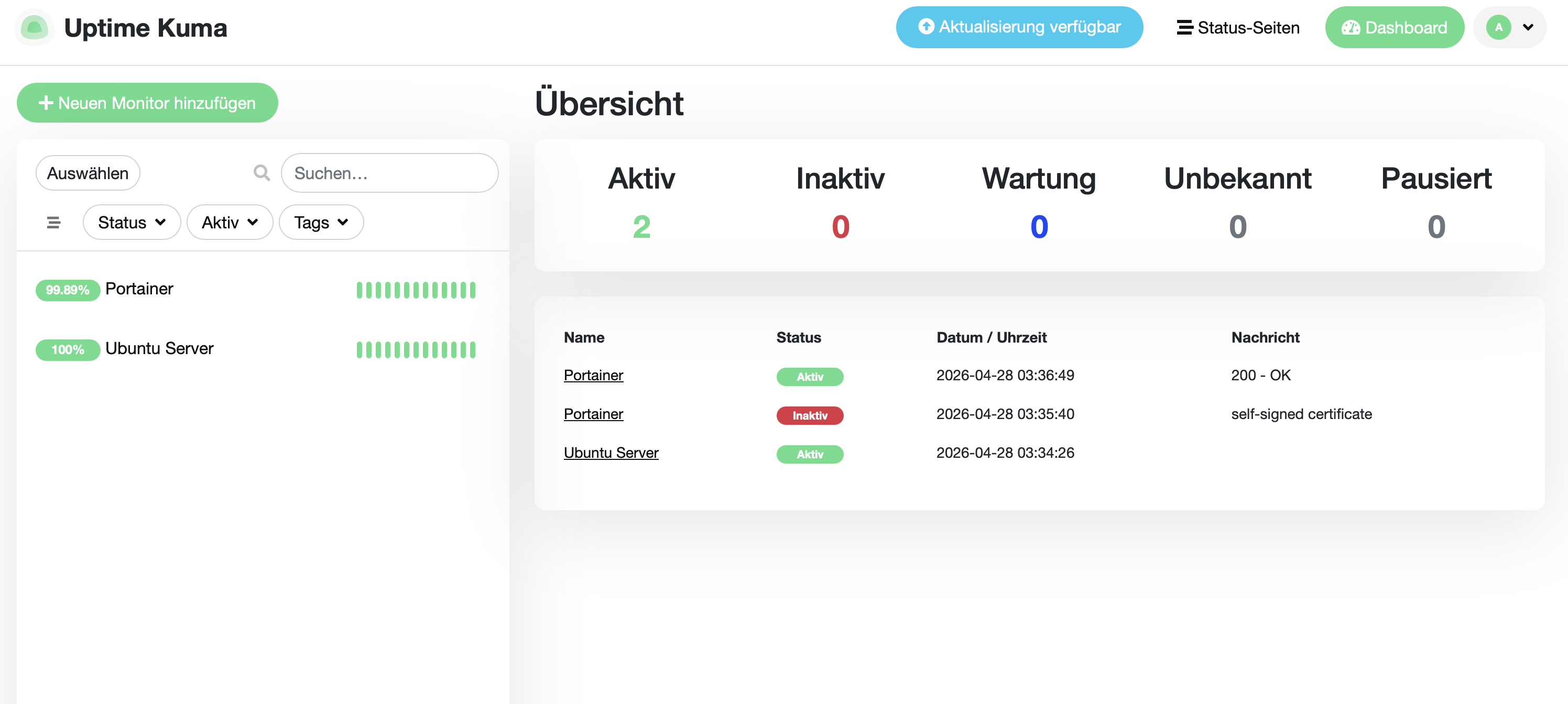Expand the Aktiv filter dropdown
Image resolution: width=1568 pixels, height=704 pixels.
[230, 222]
